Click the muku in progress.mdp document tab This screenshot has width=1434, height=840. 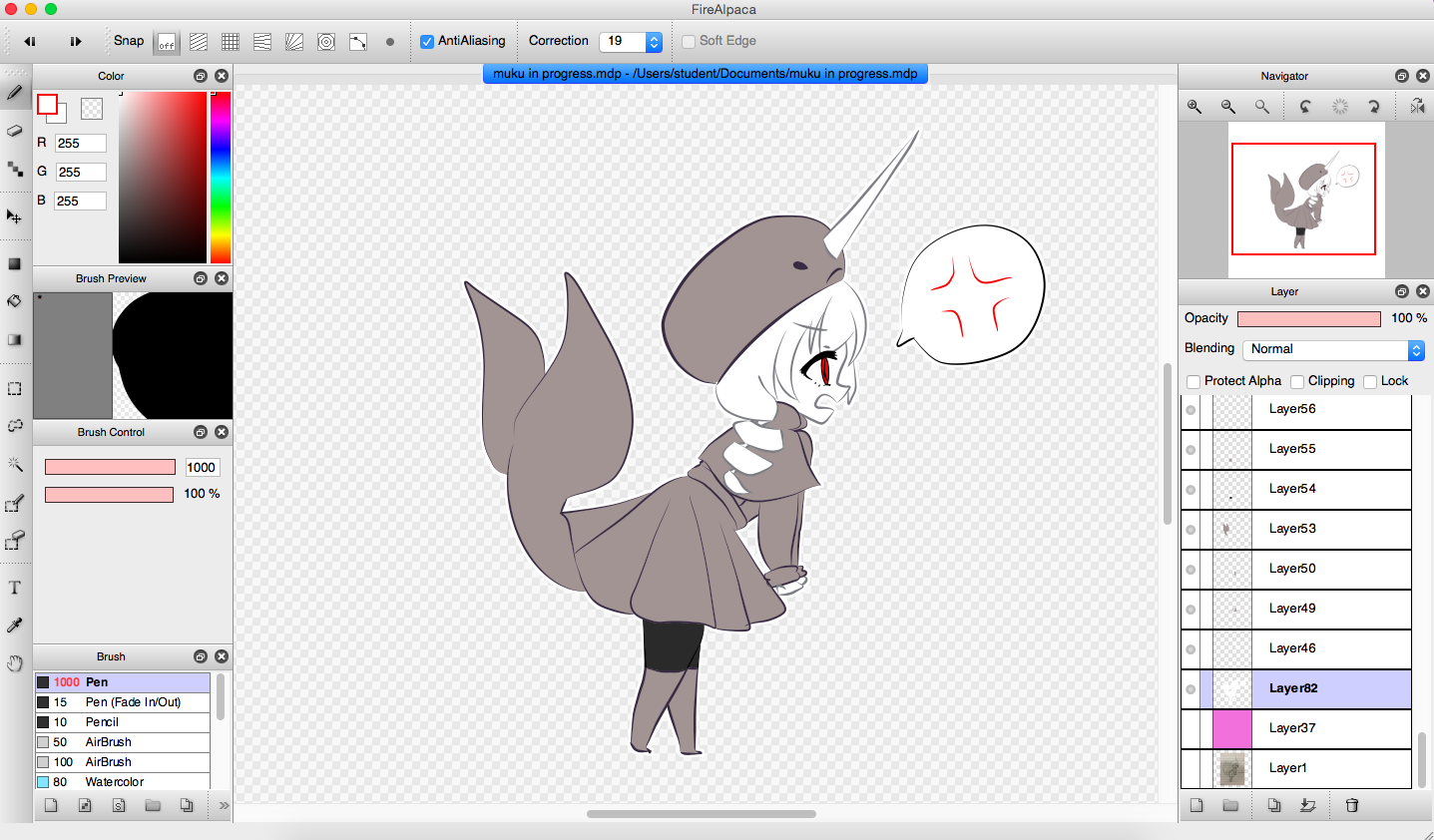pyautogui.click(x=706, y=74)
